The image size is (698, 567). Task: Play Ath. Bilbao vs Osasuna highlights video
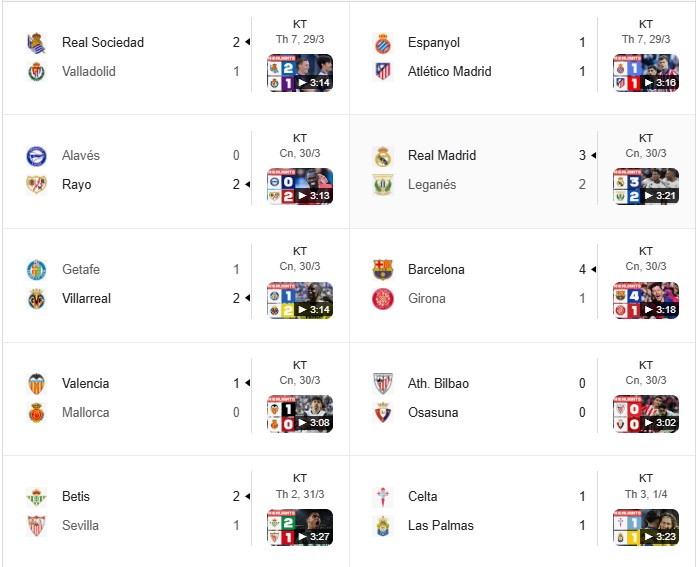pyautogui.click(x=646, y=413)
